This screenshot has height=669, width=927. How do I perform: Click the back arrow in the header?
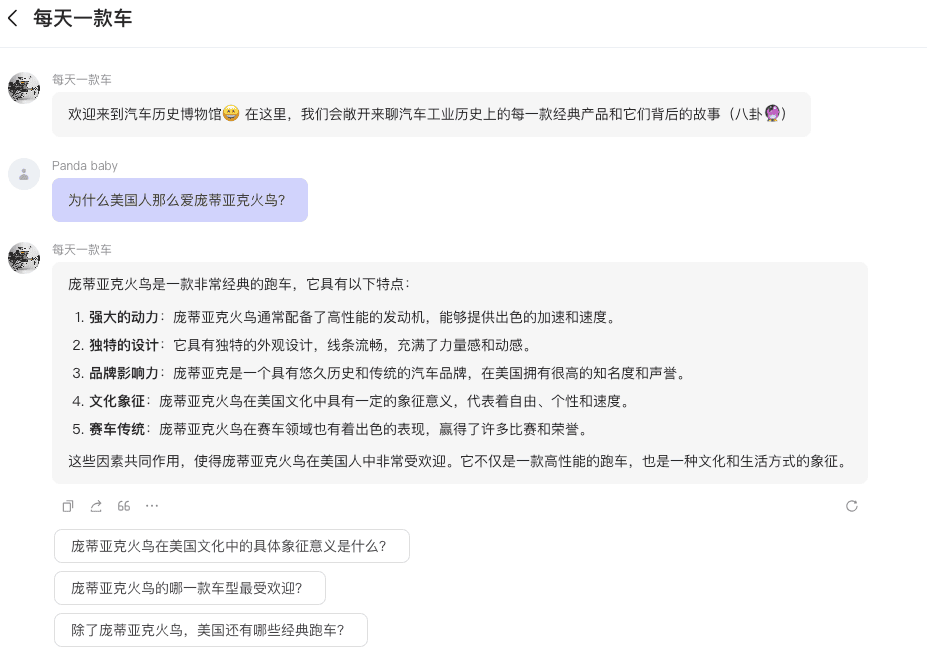click(x=13, y=18)
